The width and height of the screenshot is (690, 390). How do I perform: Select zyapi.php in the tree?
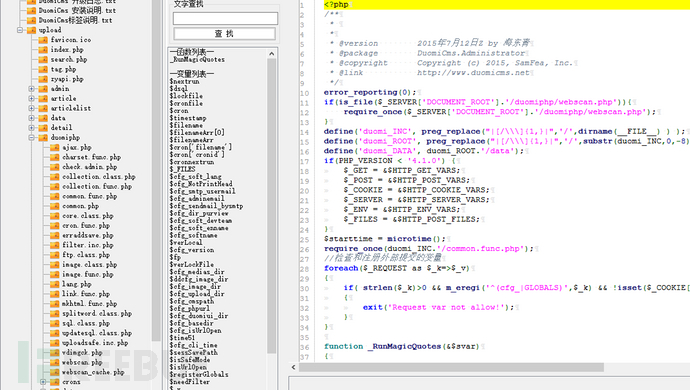pyautogui.click(x=66, y=79)
